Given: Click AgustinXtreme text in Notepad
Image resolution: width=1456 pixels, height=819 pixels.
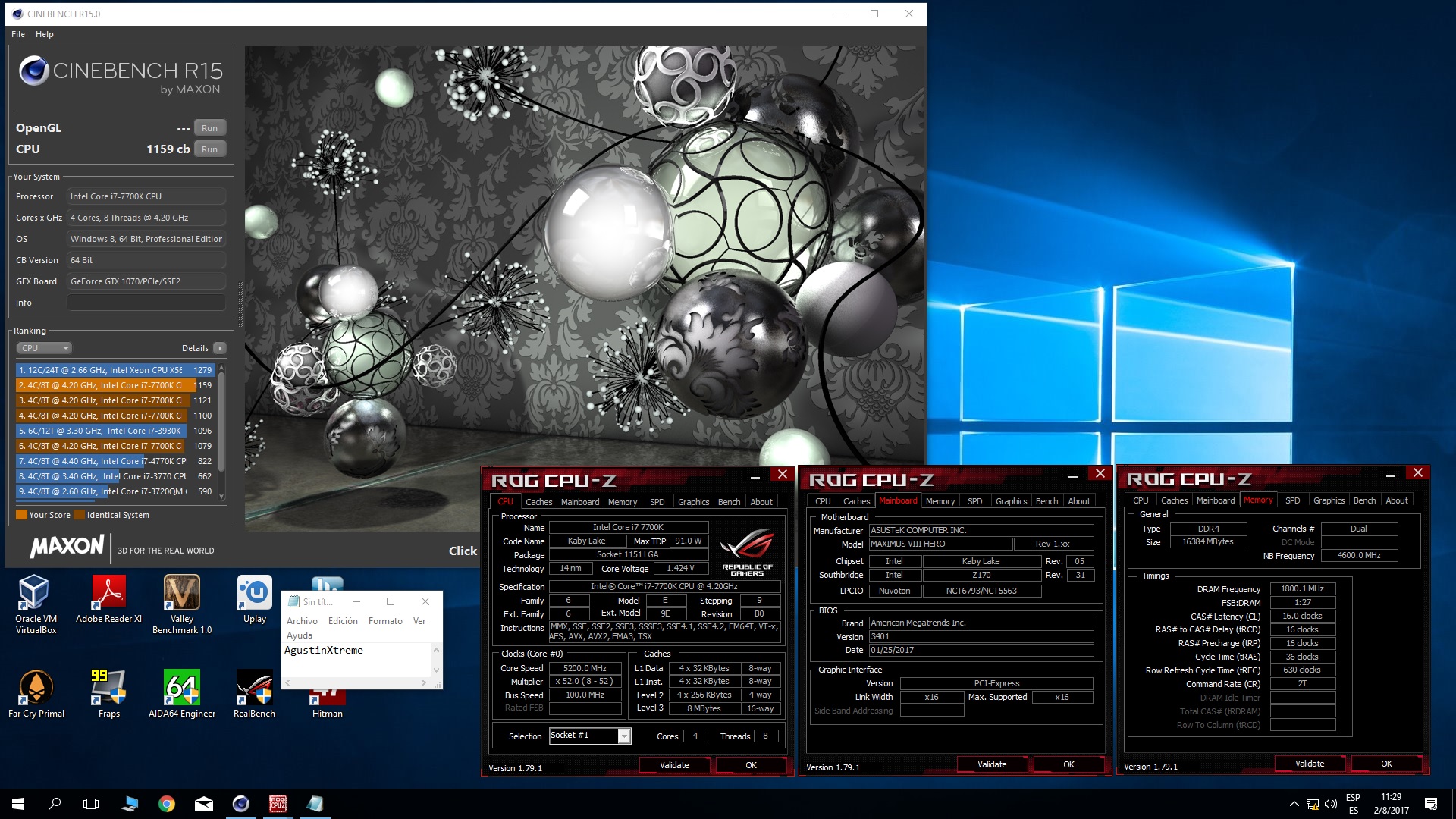Looking at the screenshot, I should [324, 650].
